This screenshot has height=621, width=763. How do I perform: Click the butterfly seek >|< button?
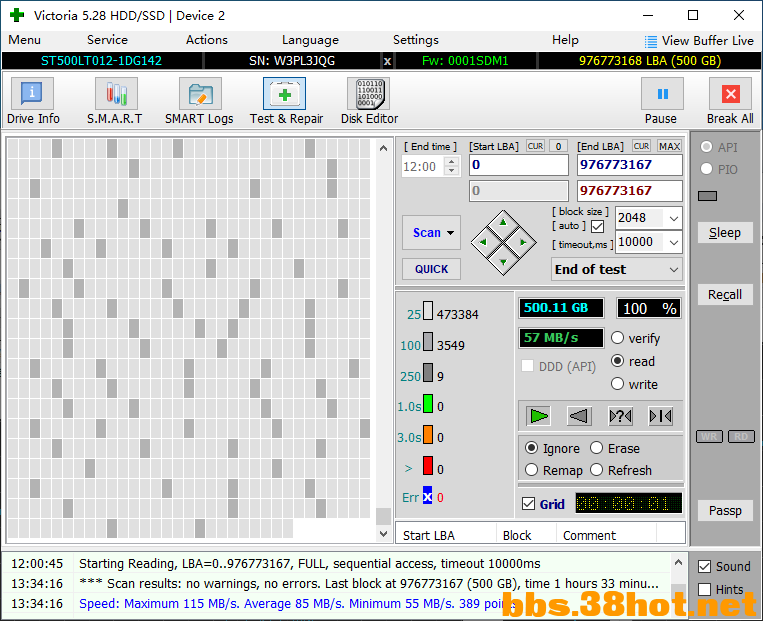[x=660, y=416]
